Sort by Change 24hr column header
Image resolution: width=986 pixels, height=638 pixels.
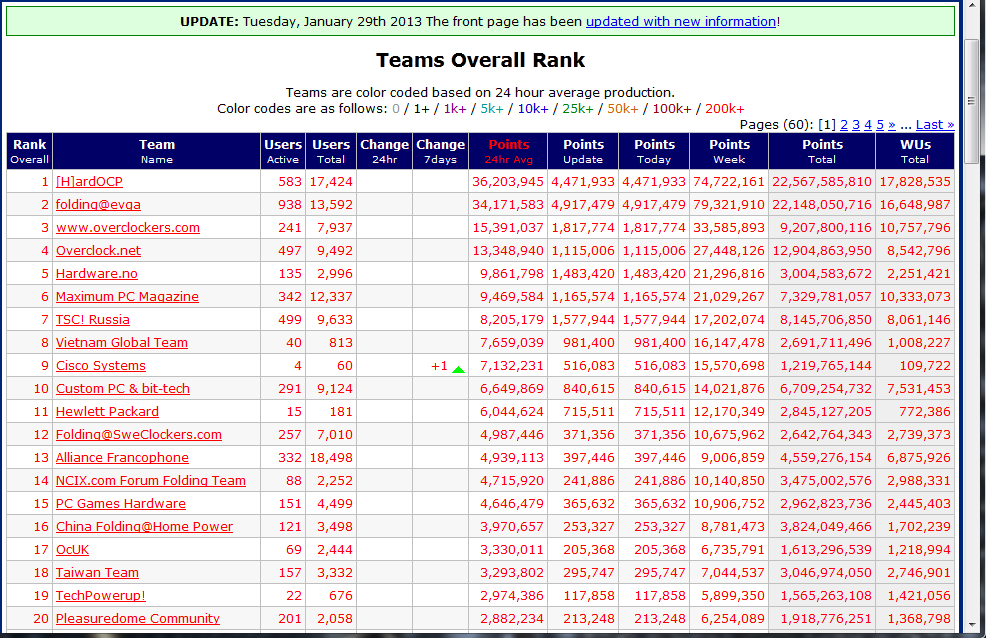pos(384,151)
